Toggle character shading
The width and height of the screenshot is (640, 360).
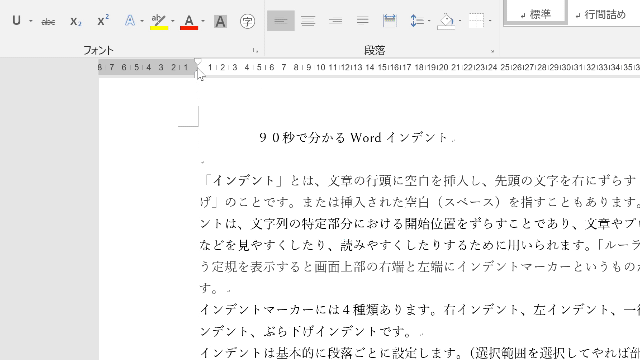(x=220, y=21)
